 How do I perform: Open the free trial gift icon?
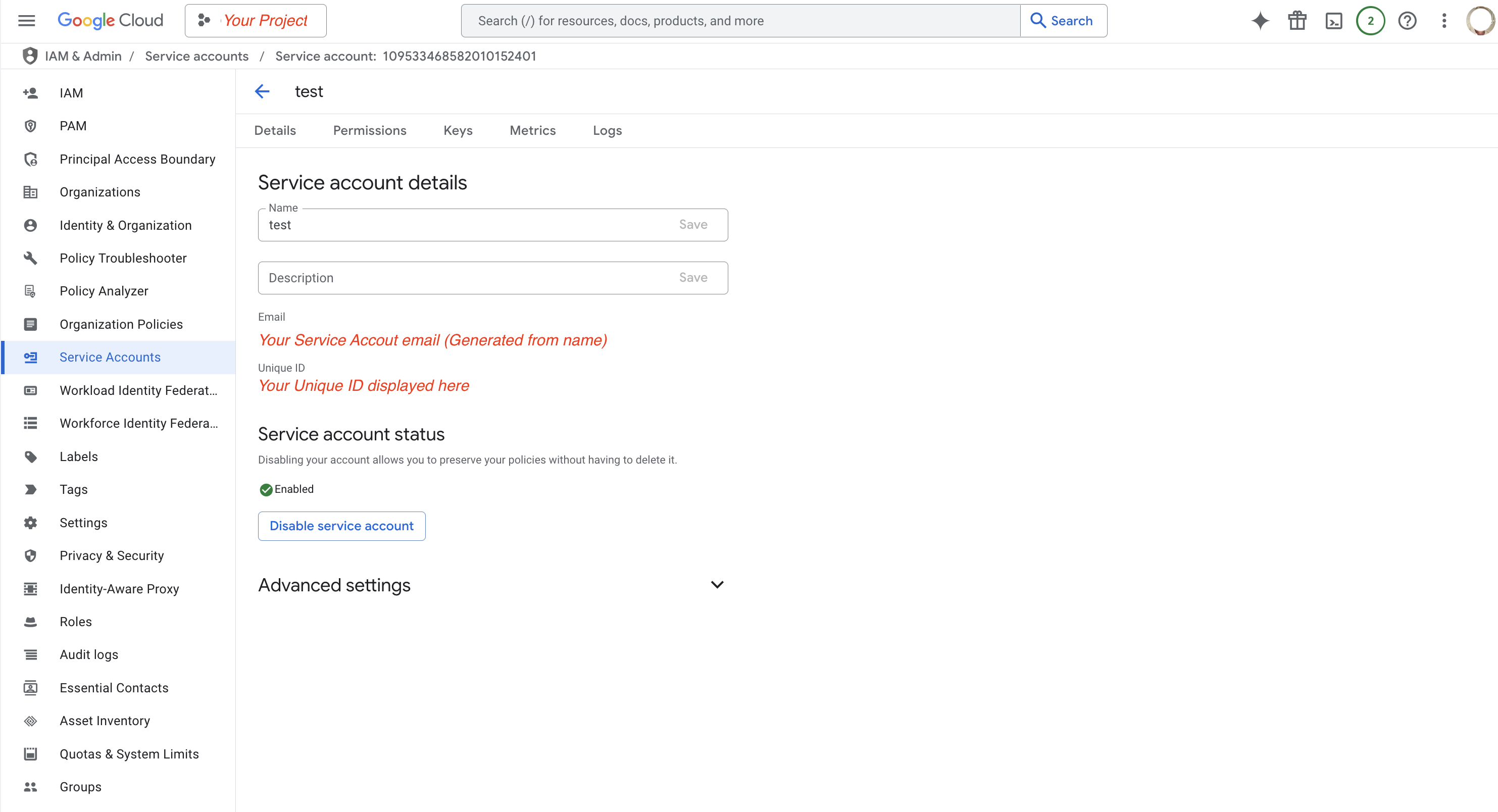point(1297,21)
